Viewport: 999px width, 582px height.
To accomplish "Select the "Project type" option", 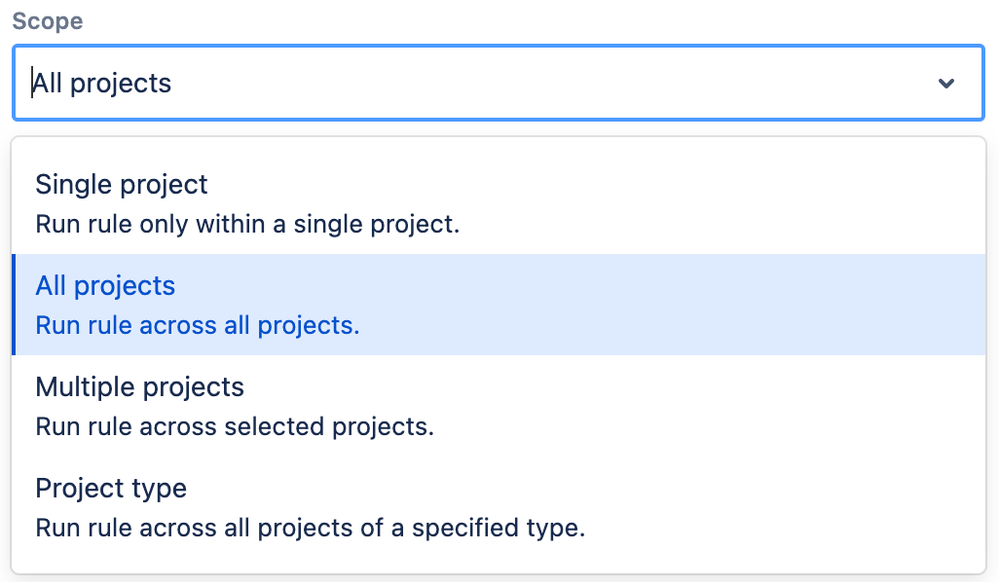I will tap(111, 488).
